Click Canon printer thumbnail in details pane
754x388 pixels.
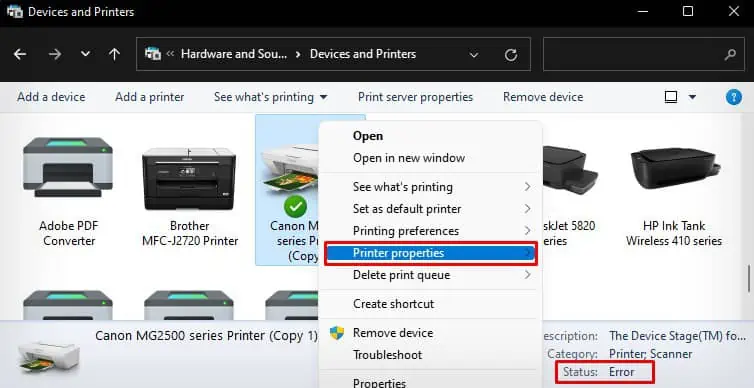(x=48, y=357)
